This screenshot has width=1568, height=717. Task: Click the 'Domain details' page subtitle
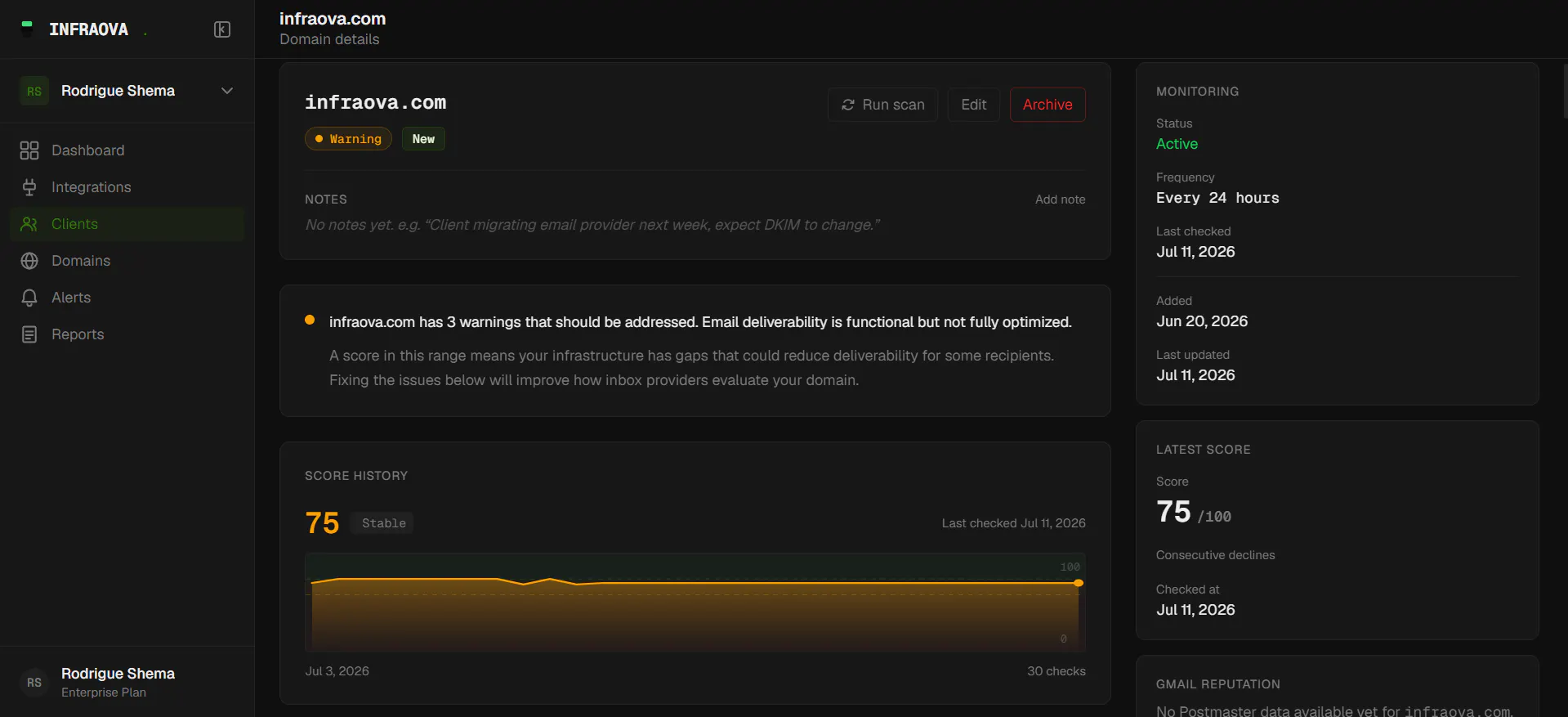(329, 39)
